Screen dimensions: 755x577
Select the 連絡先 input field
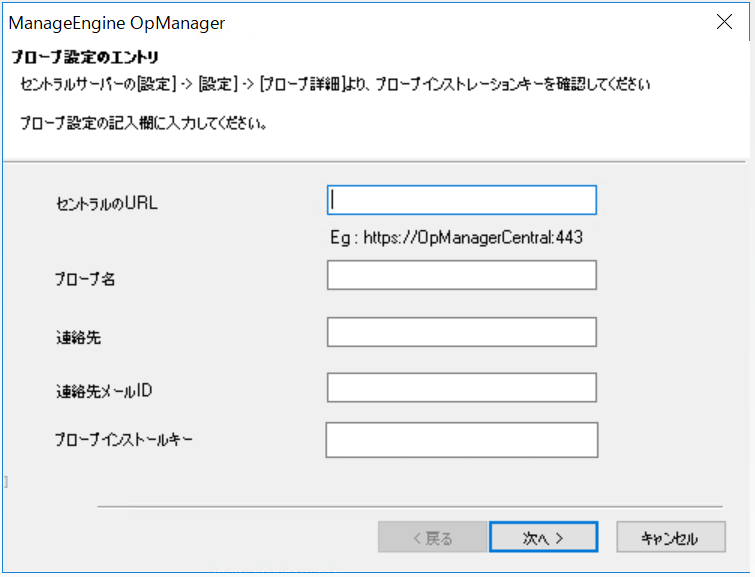pyautogui.click(x=462, y=332)
